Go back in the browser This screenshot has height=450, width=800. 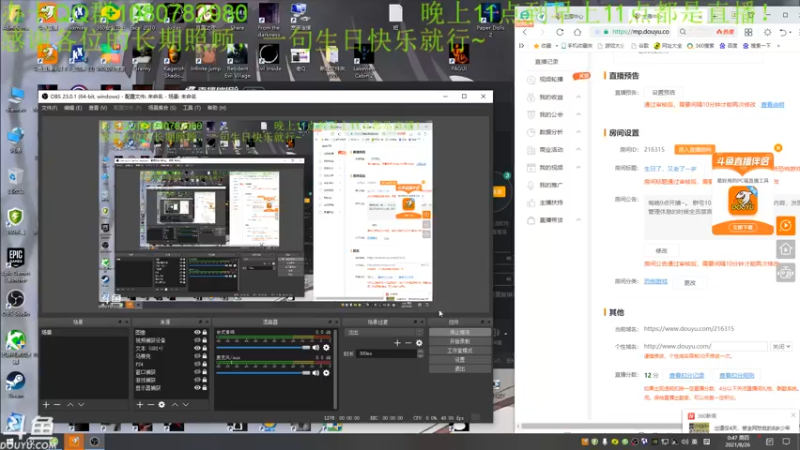pyautogui.click(x=525, y=32)
